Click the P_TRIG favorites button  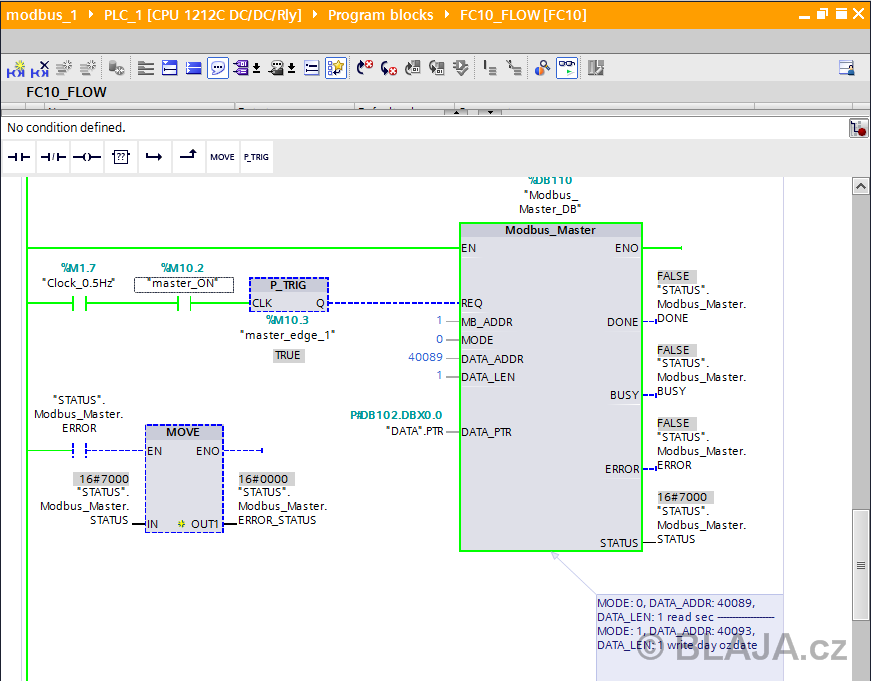256,157
